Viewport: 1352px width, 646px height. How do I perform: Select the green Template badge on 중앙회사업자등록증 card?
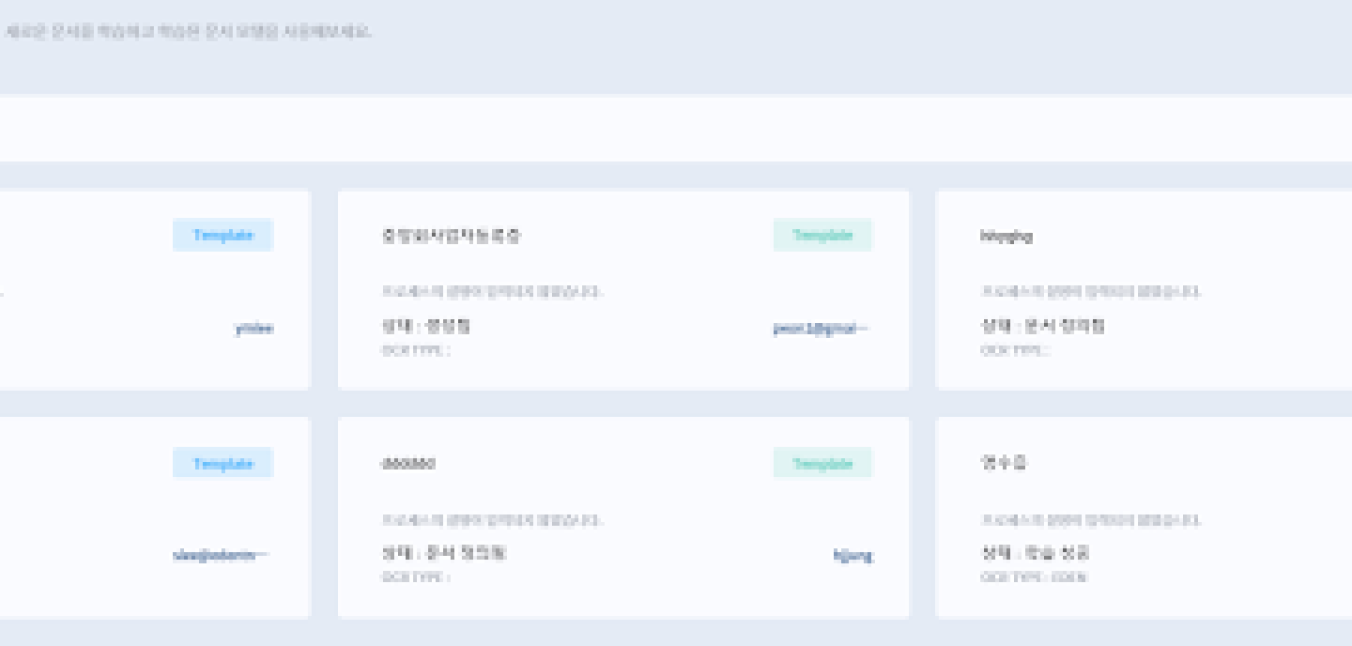pos(822,235)
